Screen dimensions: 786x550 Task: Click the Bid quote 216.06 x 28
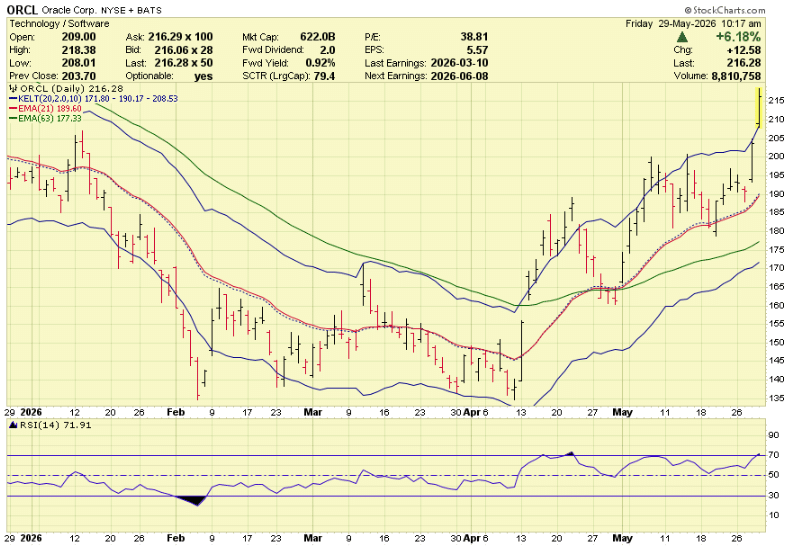pos(183,50)
